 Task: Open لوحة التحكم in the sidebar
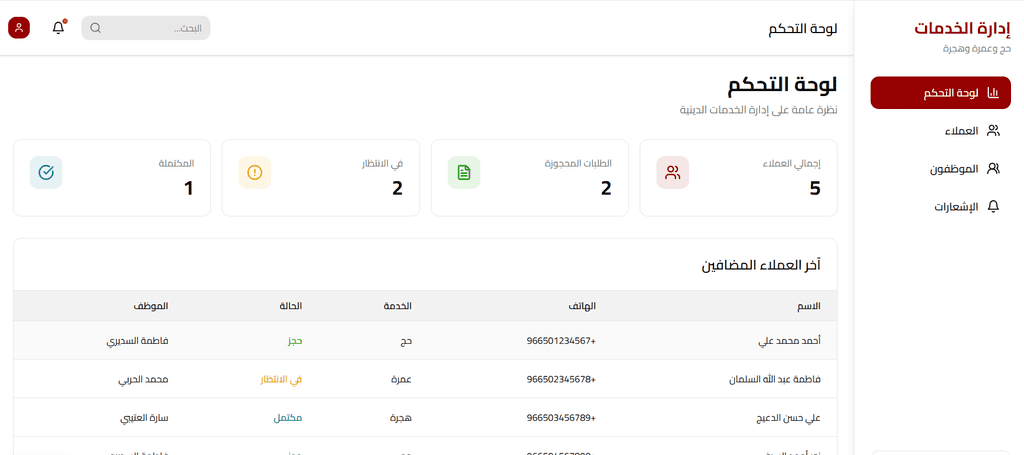(940, 93)
